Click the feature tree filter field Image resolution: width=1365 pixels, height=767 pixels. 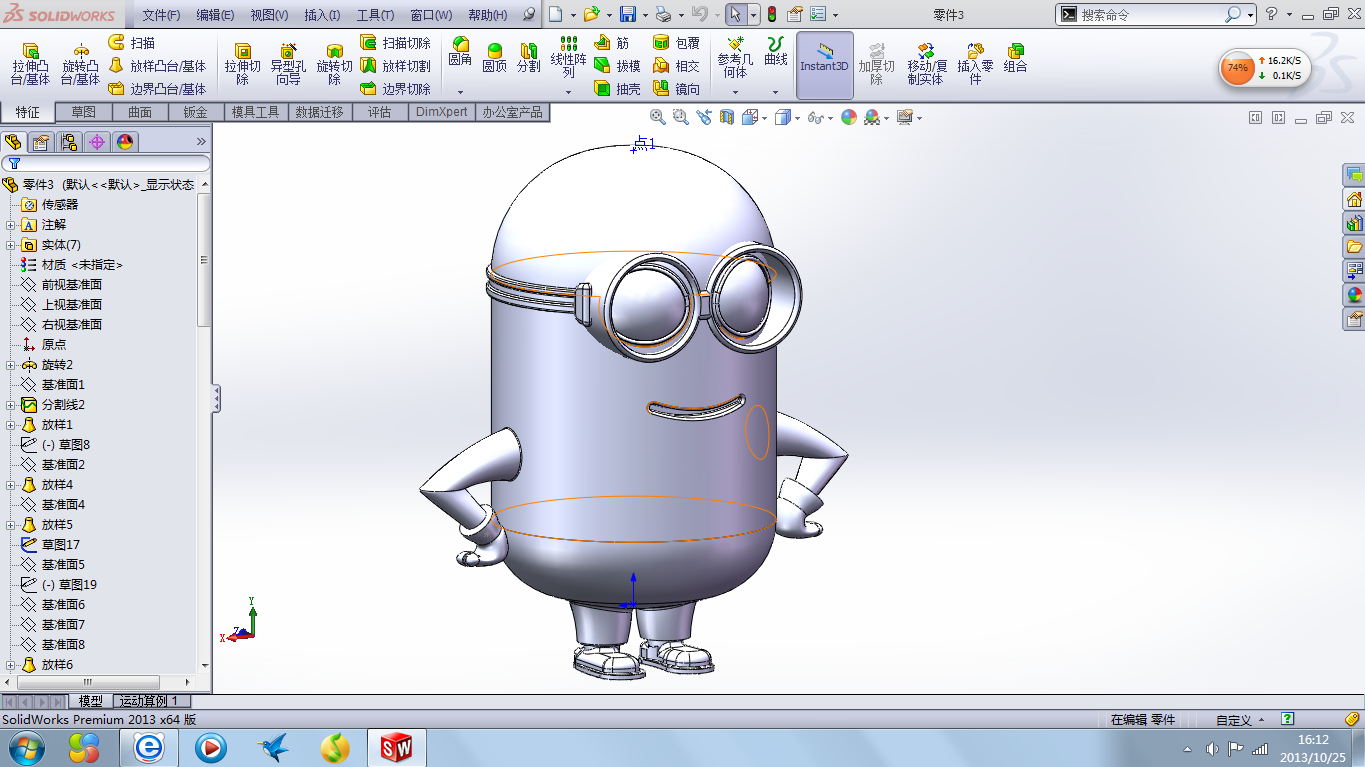[106, 163]
